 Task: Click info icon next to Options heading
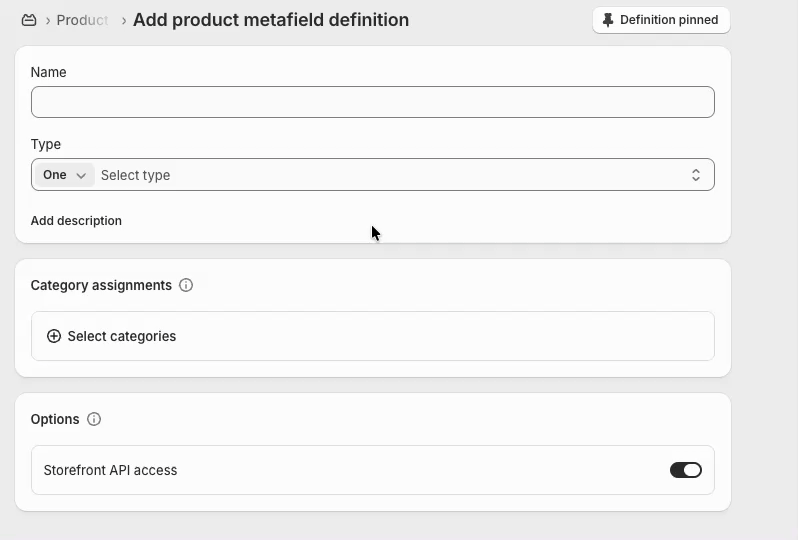click(x=94, y=419)
